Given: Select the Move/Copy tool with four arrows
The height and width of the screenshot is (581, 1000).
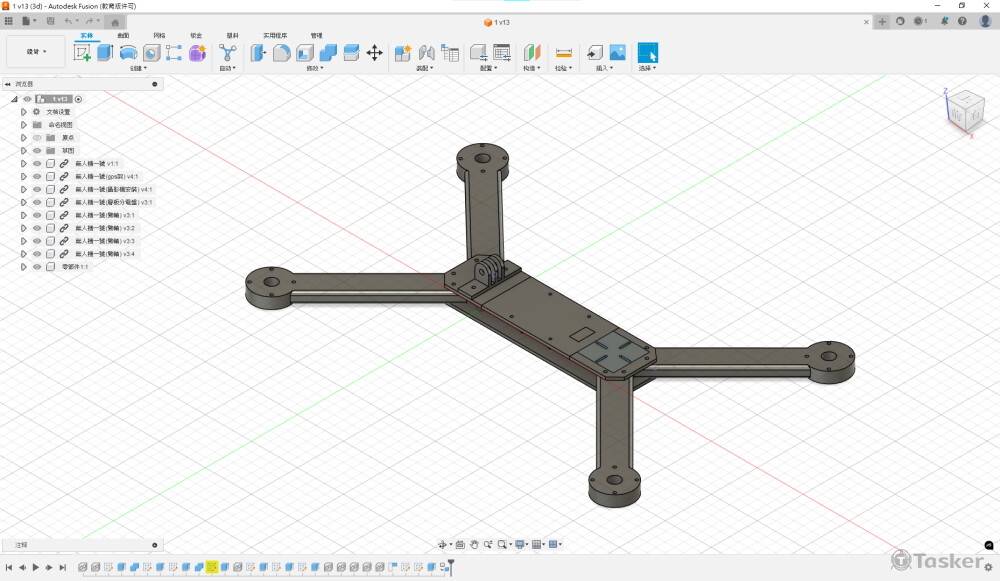Looking at the screenshot, I should pyautogui.click(x=375, y=53).
